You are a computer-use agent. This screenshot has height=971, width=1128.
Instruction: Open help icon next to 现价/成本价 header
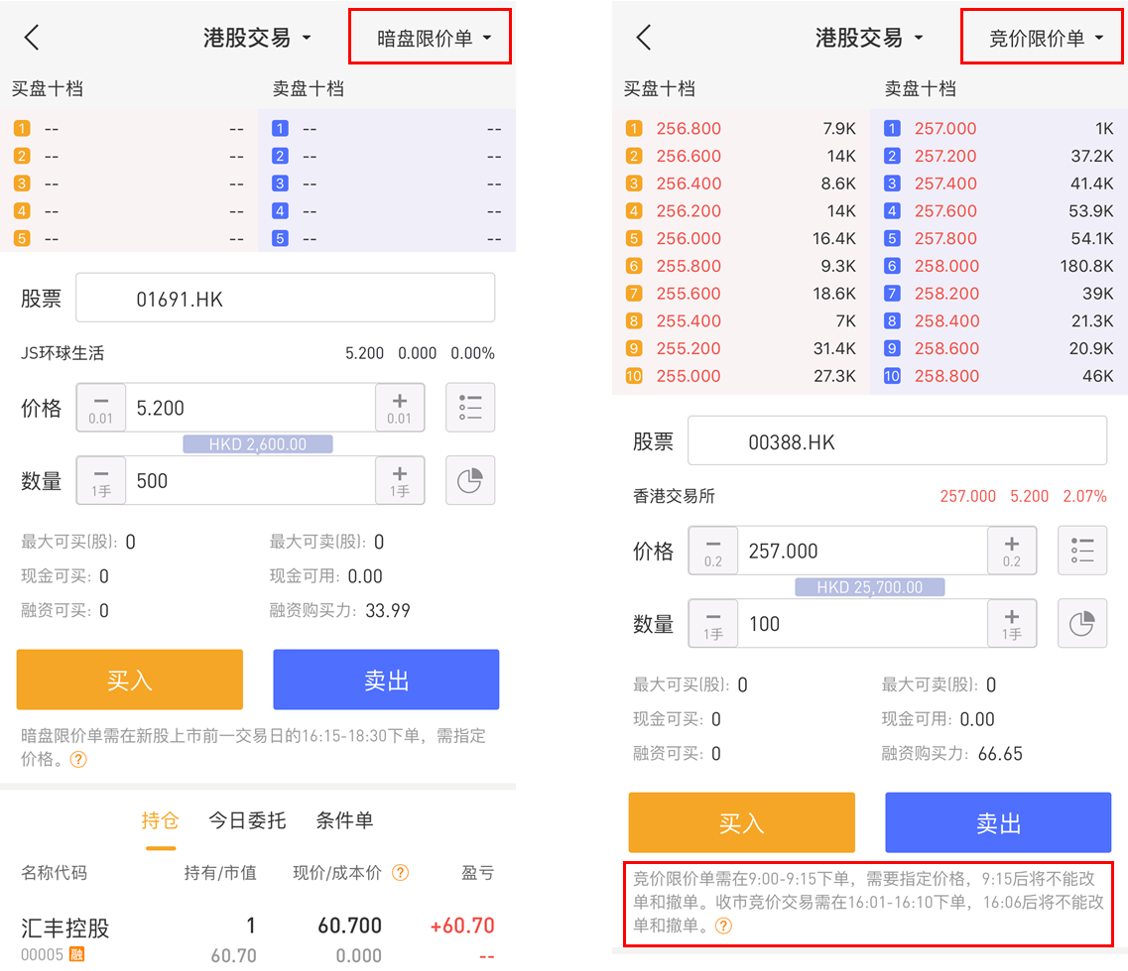point(400,873)
